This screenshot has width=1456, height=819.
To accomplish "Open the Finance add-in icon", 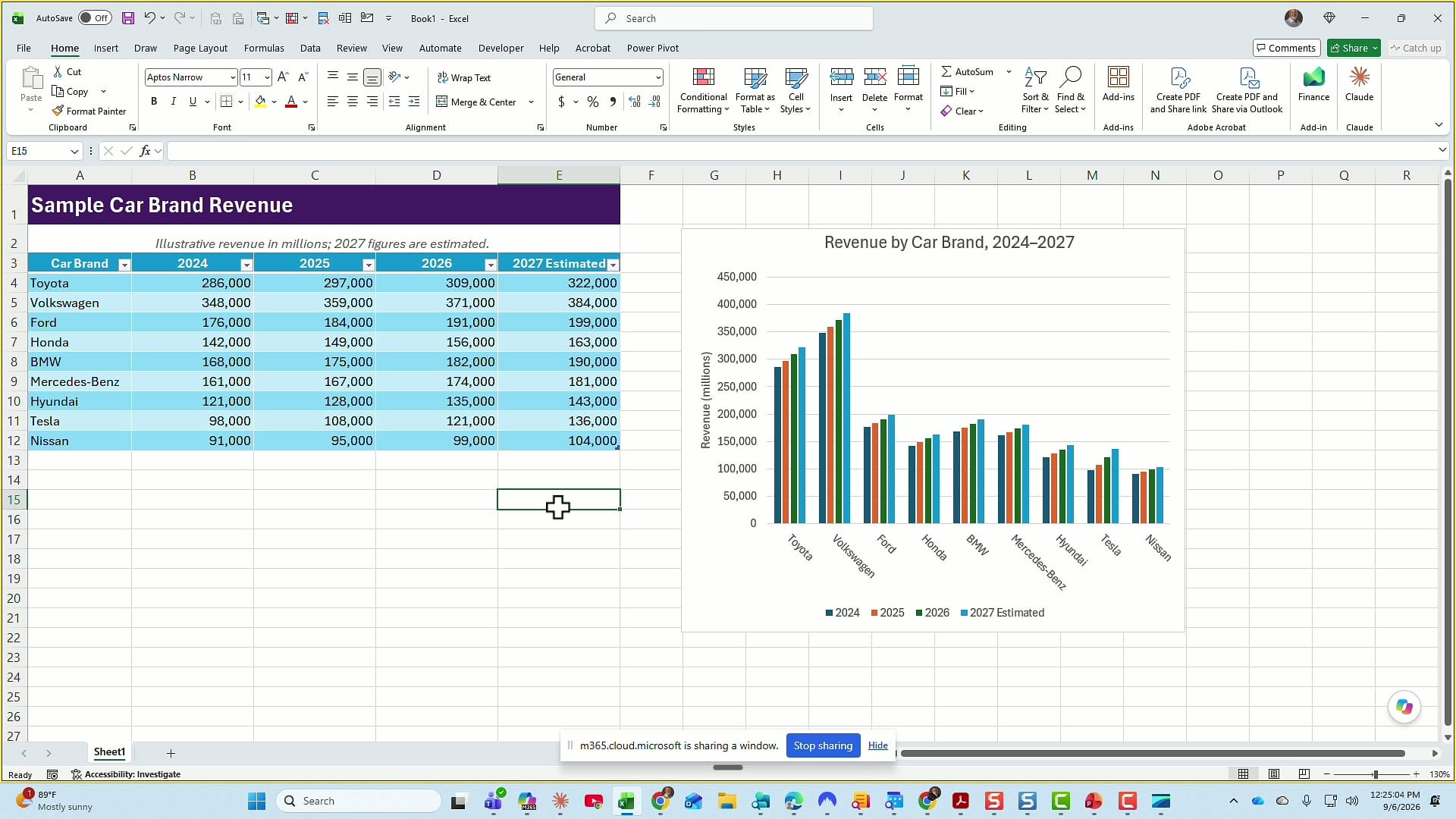I will tap(1313, 77).
